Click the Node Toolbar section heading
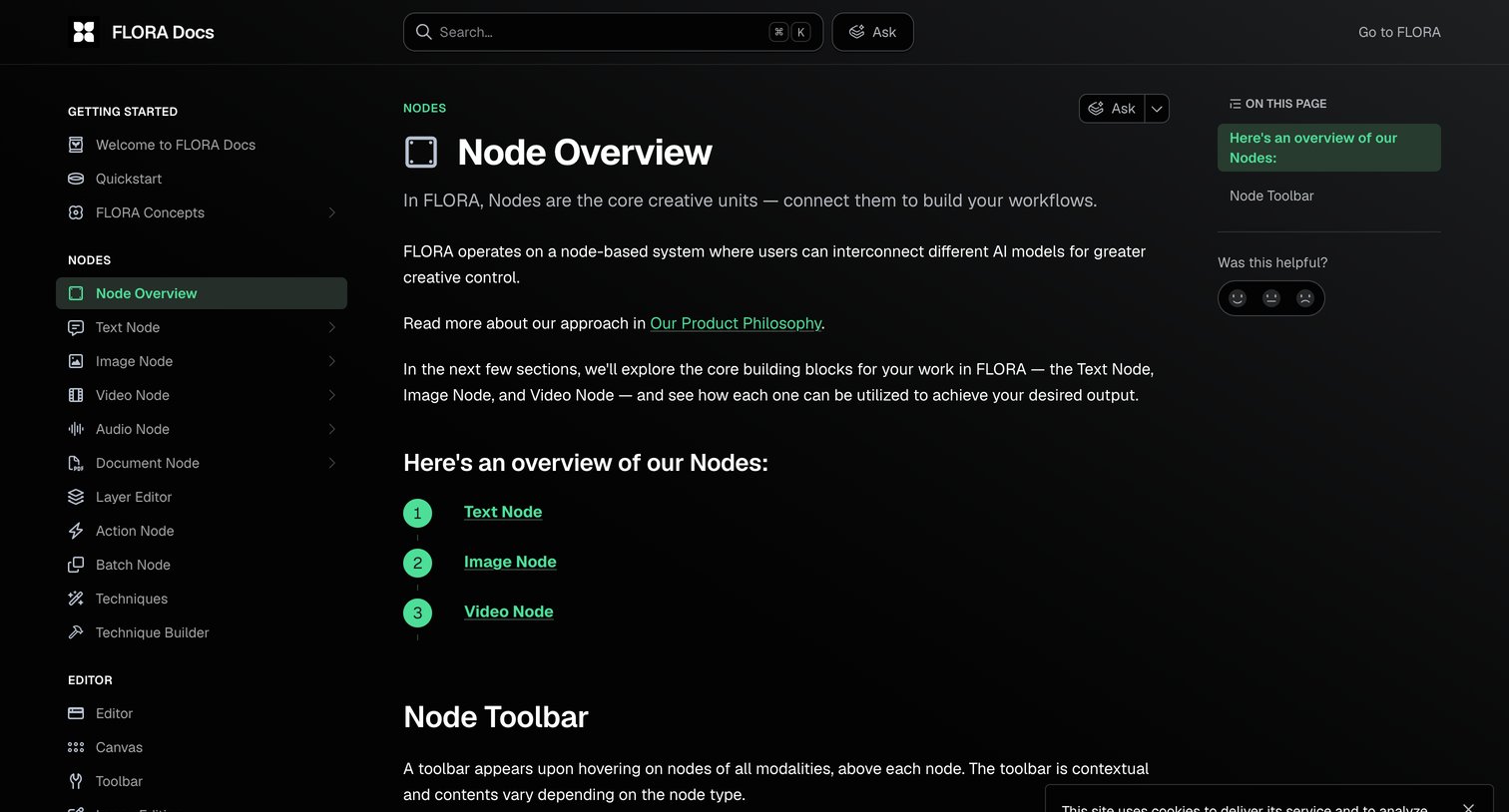The image size is (1509, 812). 496,716
